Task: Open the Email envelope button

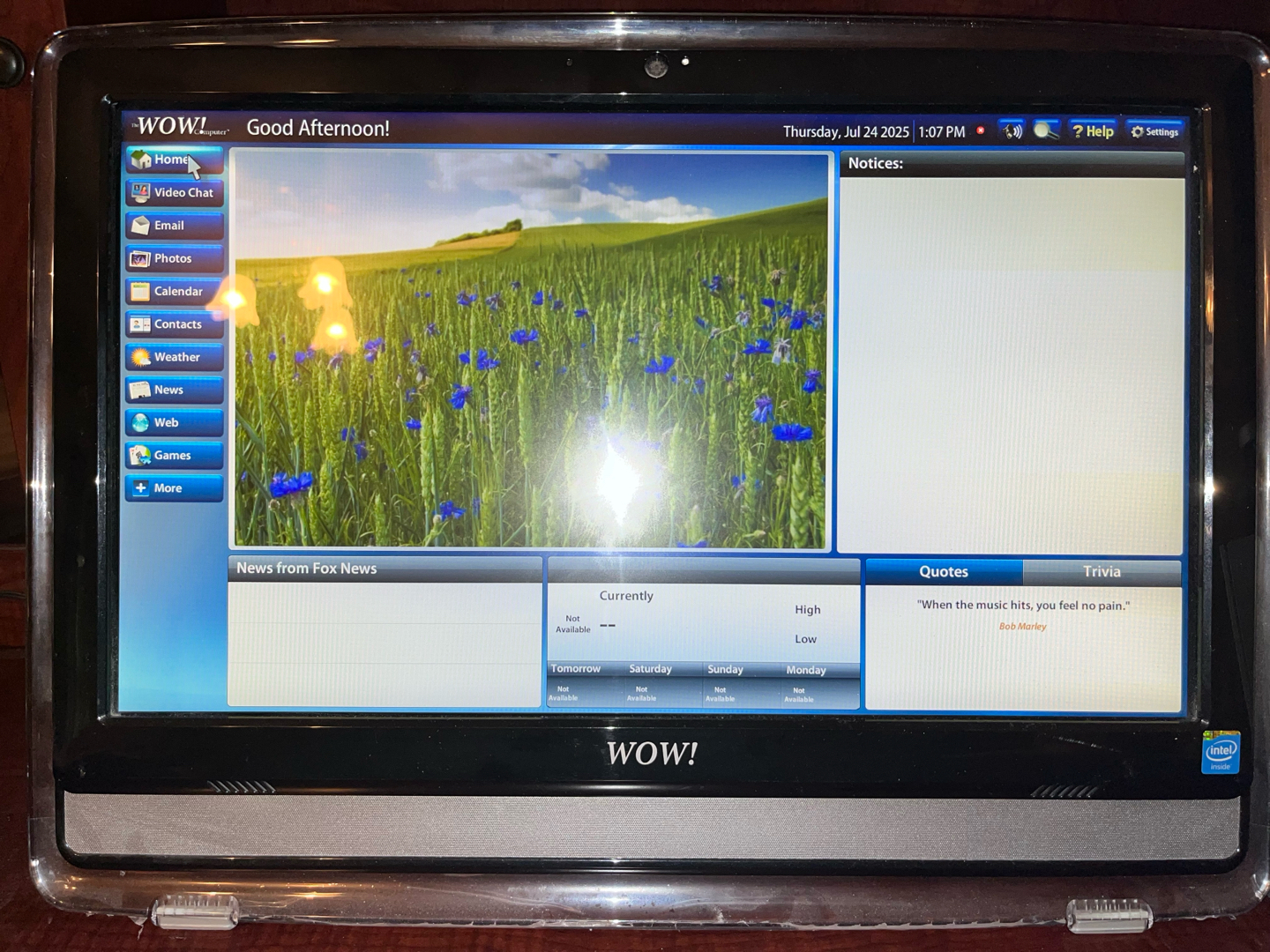Action: pyautogui.click(x=175, y=226)
